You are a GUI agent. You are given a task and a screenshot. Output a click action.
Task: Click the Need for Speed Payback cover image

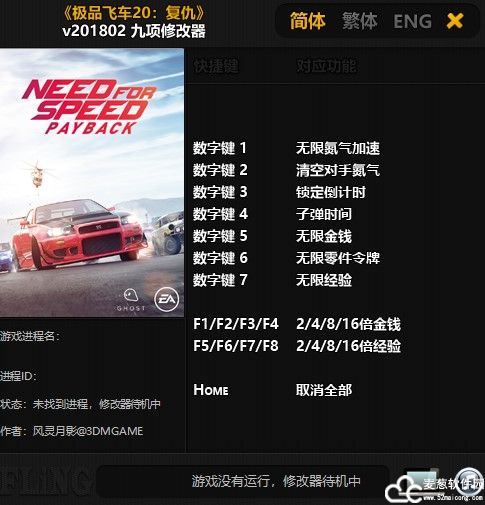92,182
